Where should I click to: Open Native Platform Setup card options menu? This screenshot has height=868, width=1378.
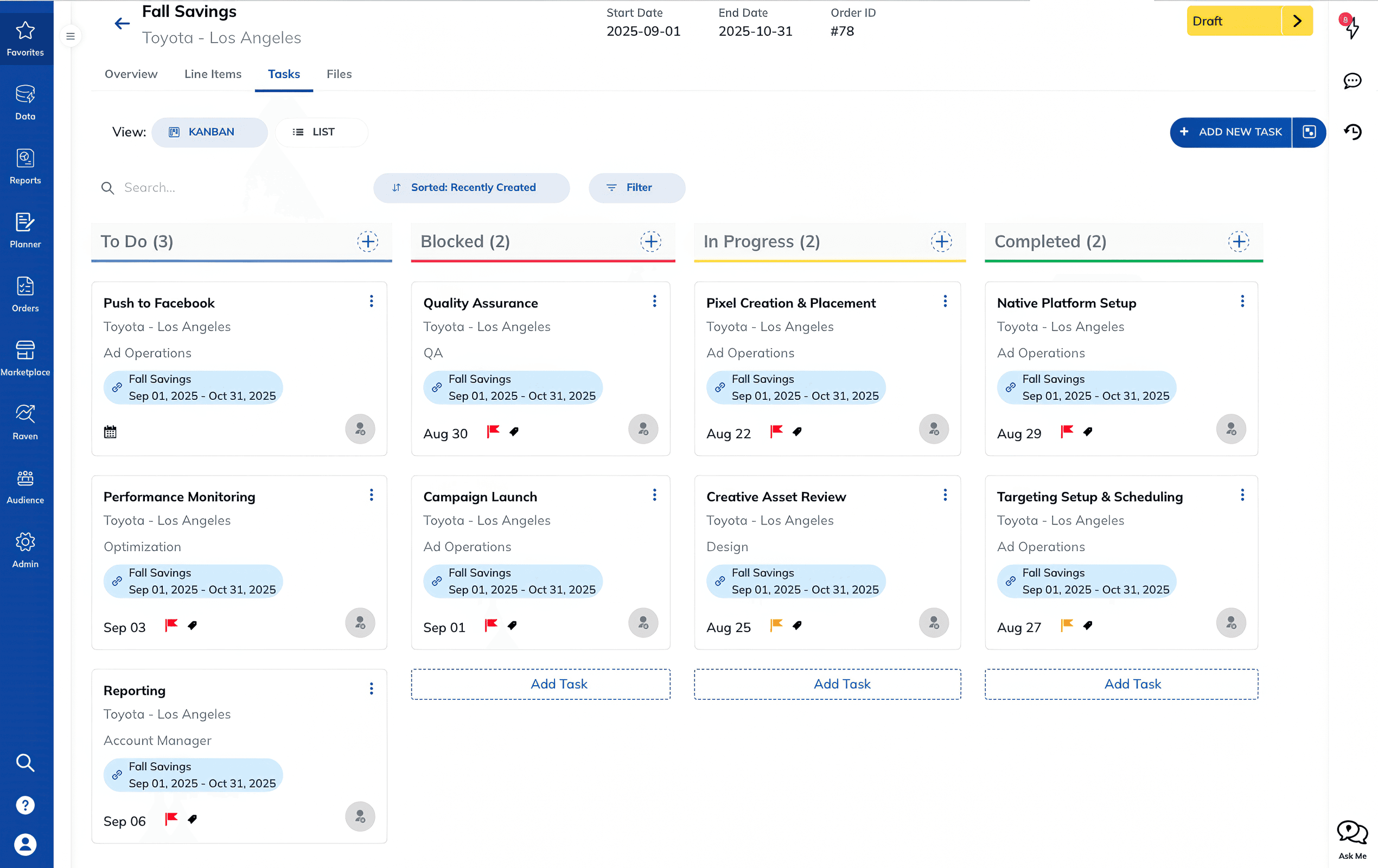[1242, 301]
